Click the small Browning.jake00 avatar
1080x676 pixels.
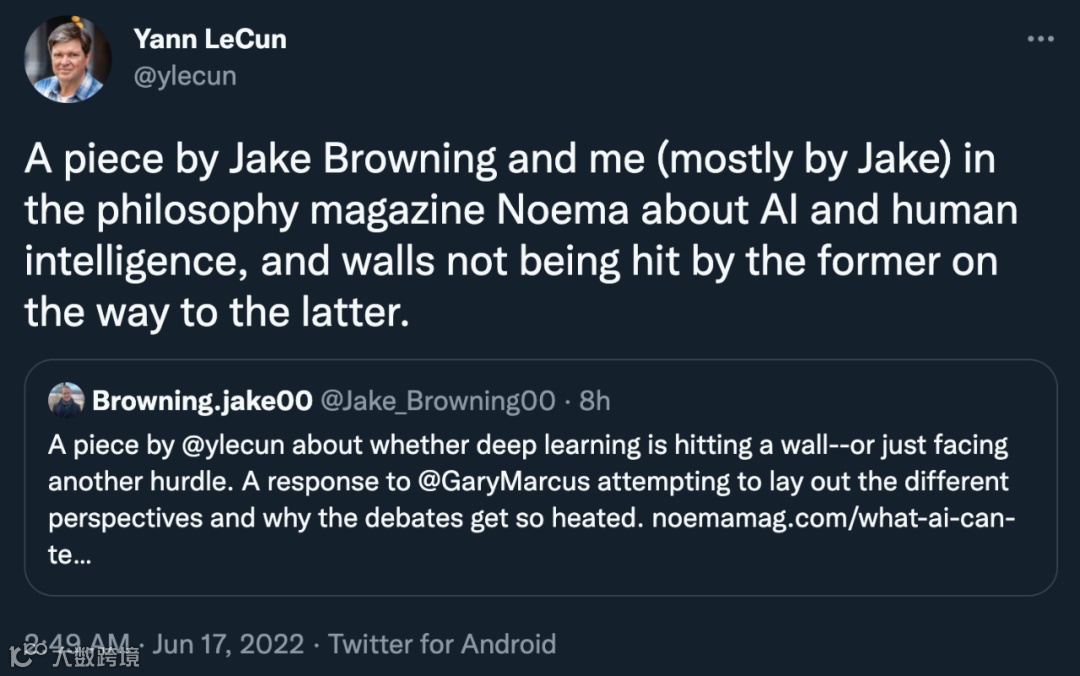[x=66, y=401]
